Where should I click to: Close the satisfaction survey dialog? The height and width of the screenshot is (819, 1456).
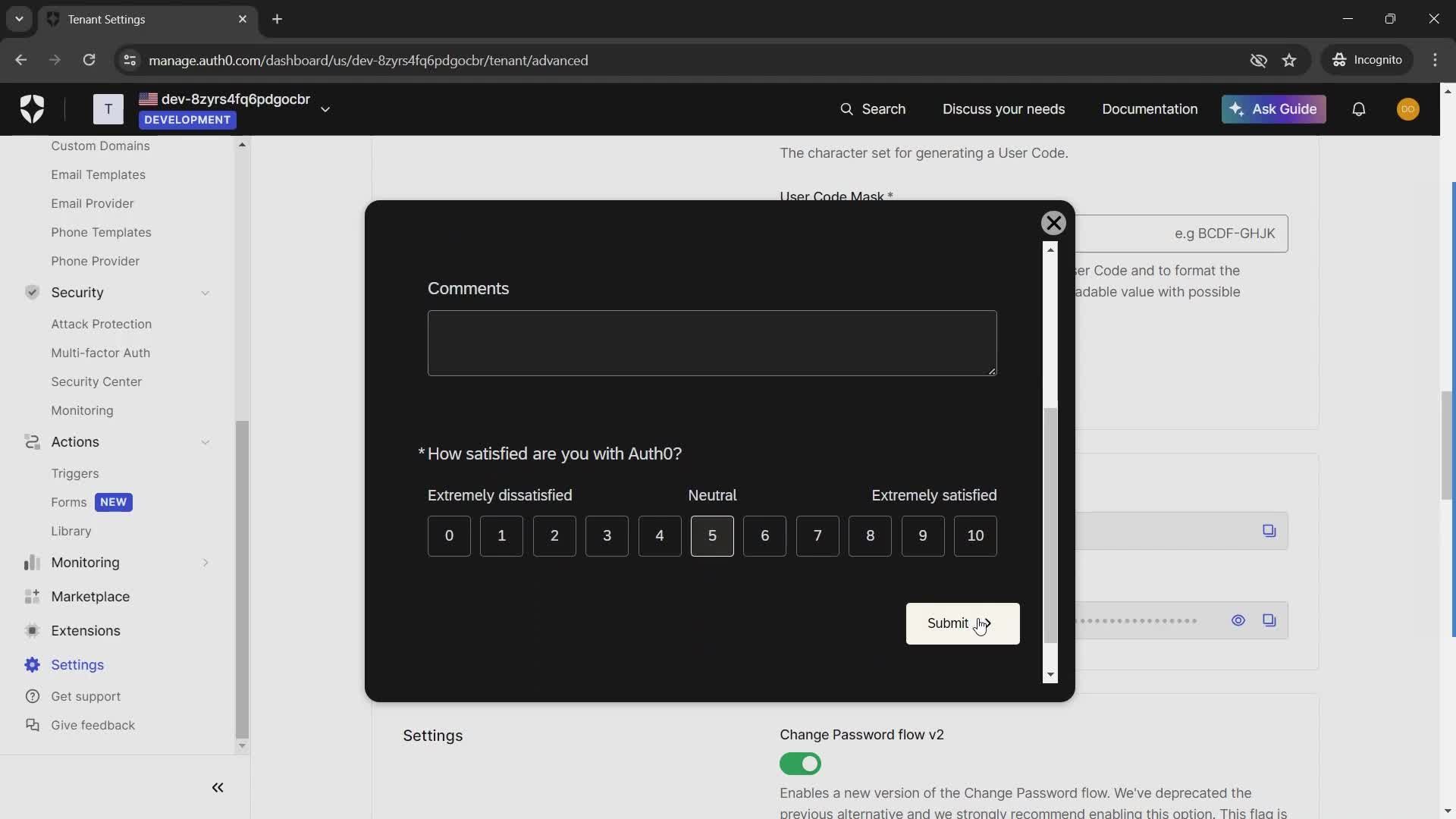(x=1053, y=223)
